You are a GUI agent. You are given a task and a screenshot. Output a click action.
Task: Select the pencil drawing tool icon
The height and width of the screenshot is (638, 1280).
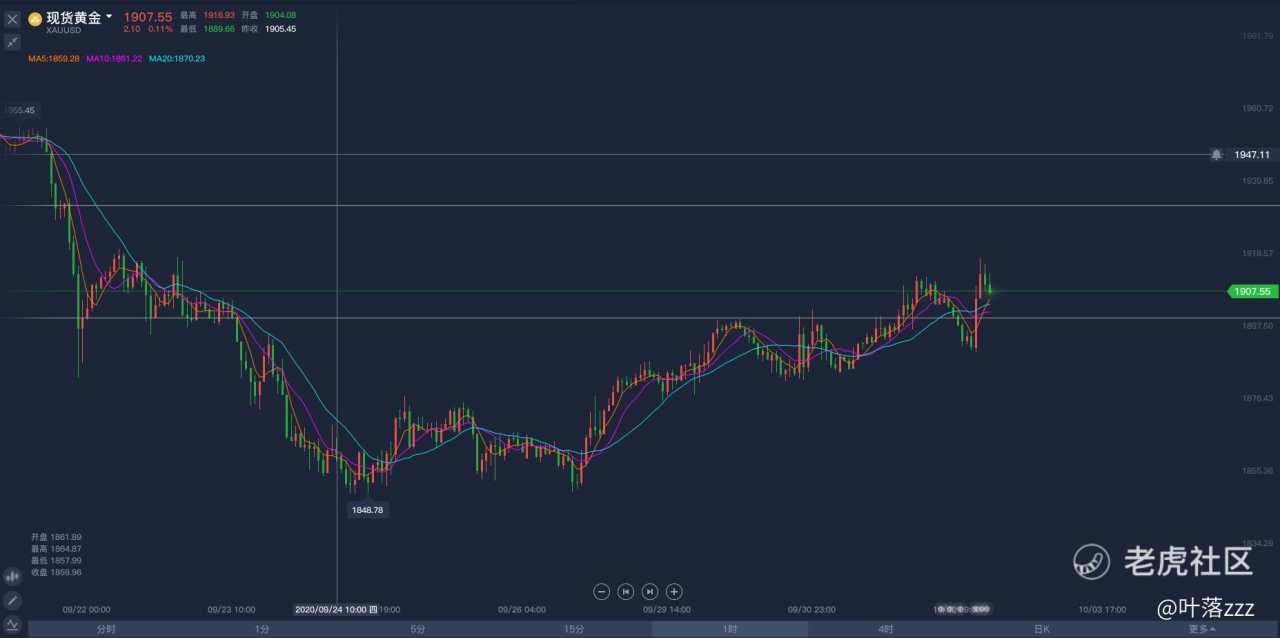pos(12,600)
